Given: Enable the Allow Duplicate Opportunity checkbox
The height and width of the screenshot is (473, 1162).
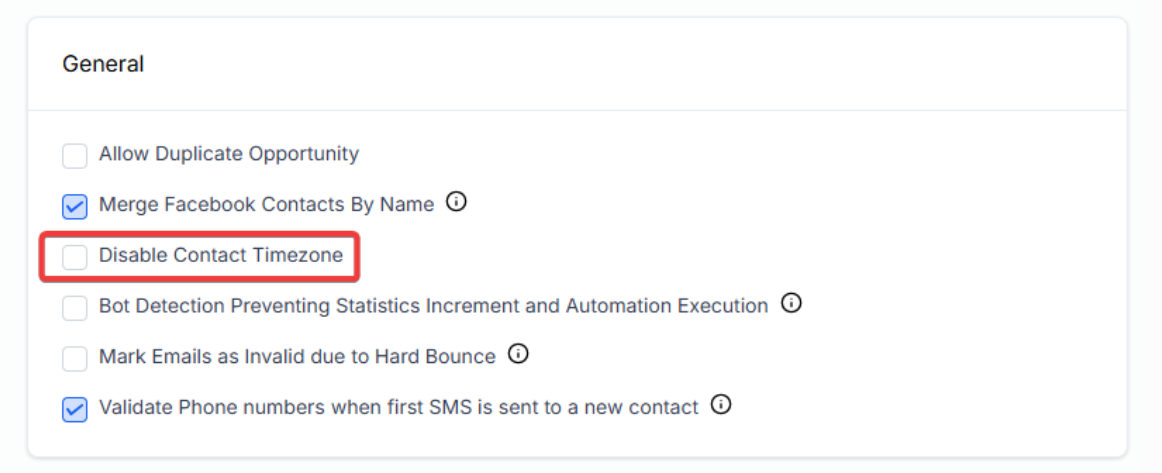Looking at the screenshot, I should coord(75,156).
